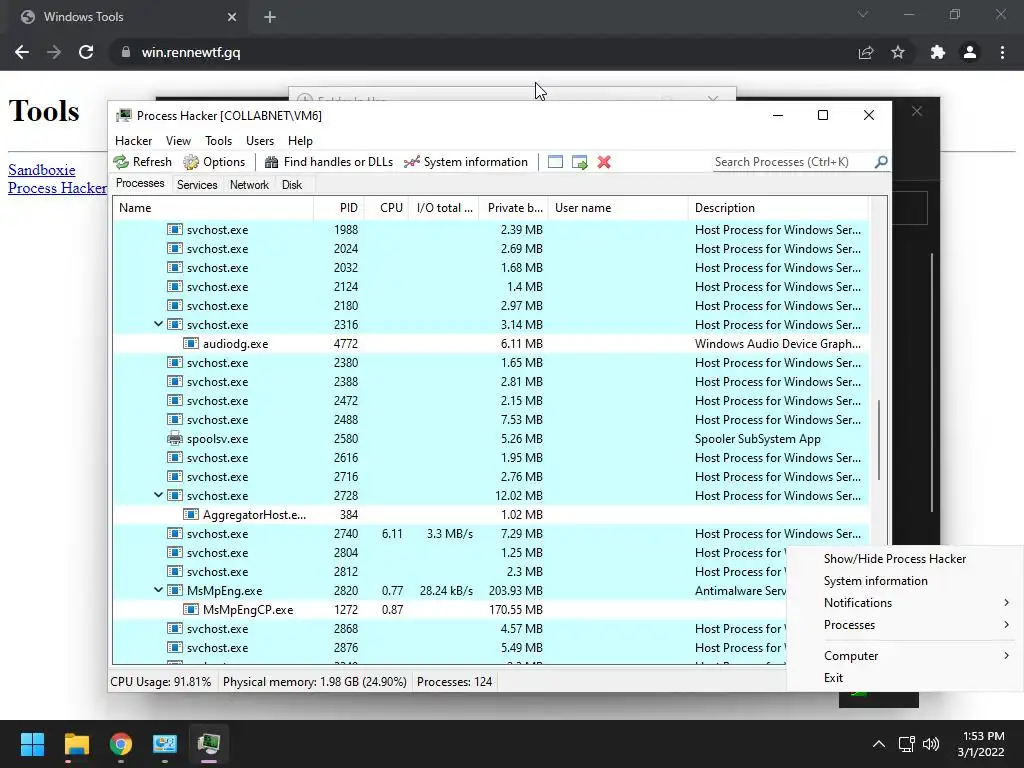
Task: Click Chrome extensions puzzle icon
Action: 938,52
